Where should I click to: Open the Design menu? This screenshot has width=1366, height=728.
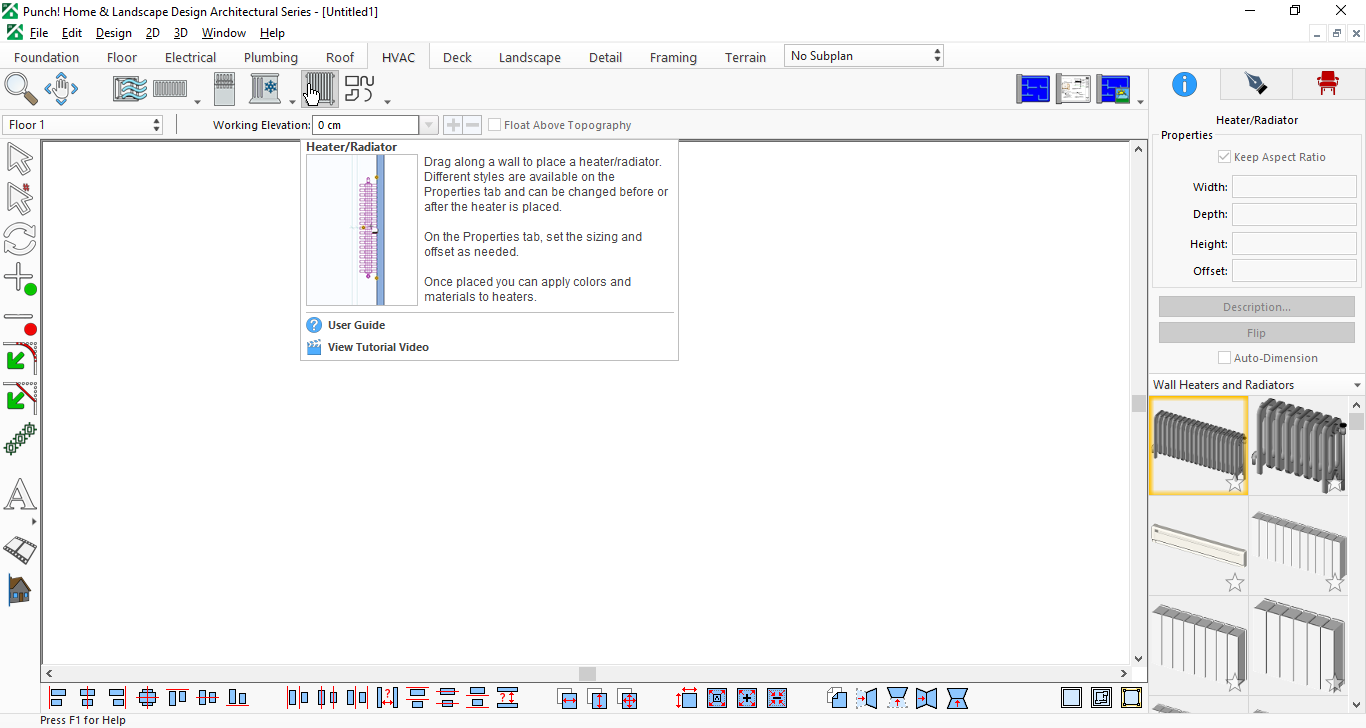pyautogui.click(x=114, y=33)
